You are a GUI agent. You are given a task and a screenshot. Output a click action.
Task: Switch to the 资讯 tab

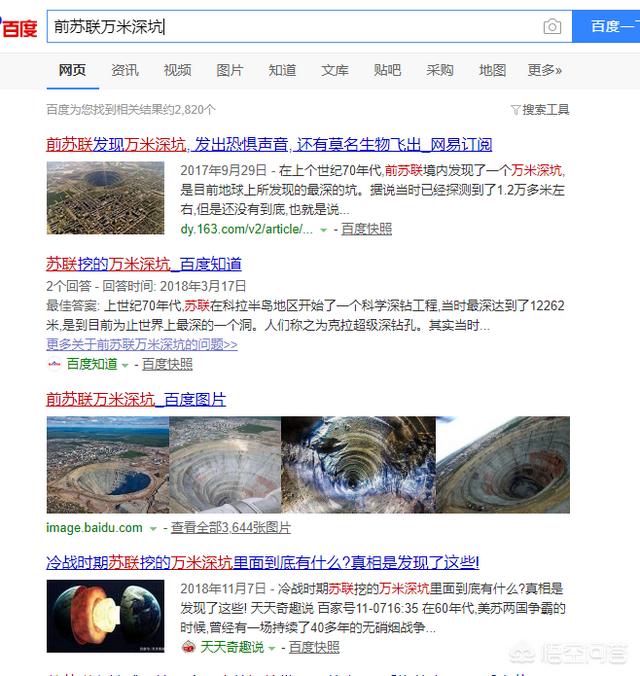tap(125, 70)
